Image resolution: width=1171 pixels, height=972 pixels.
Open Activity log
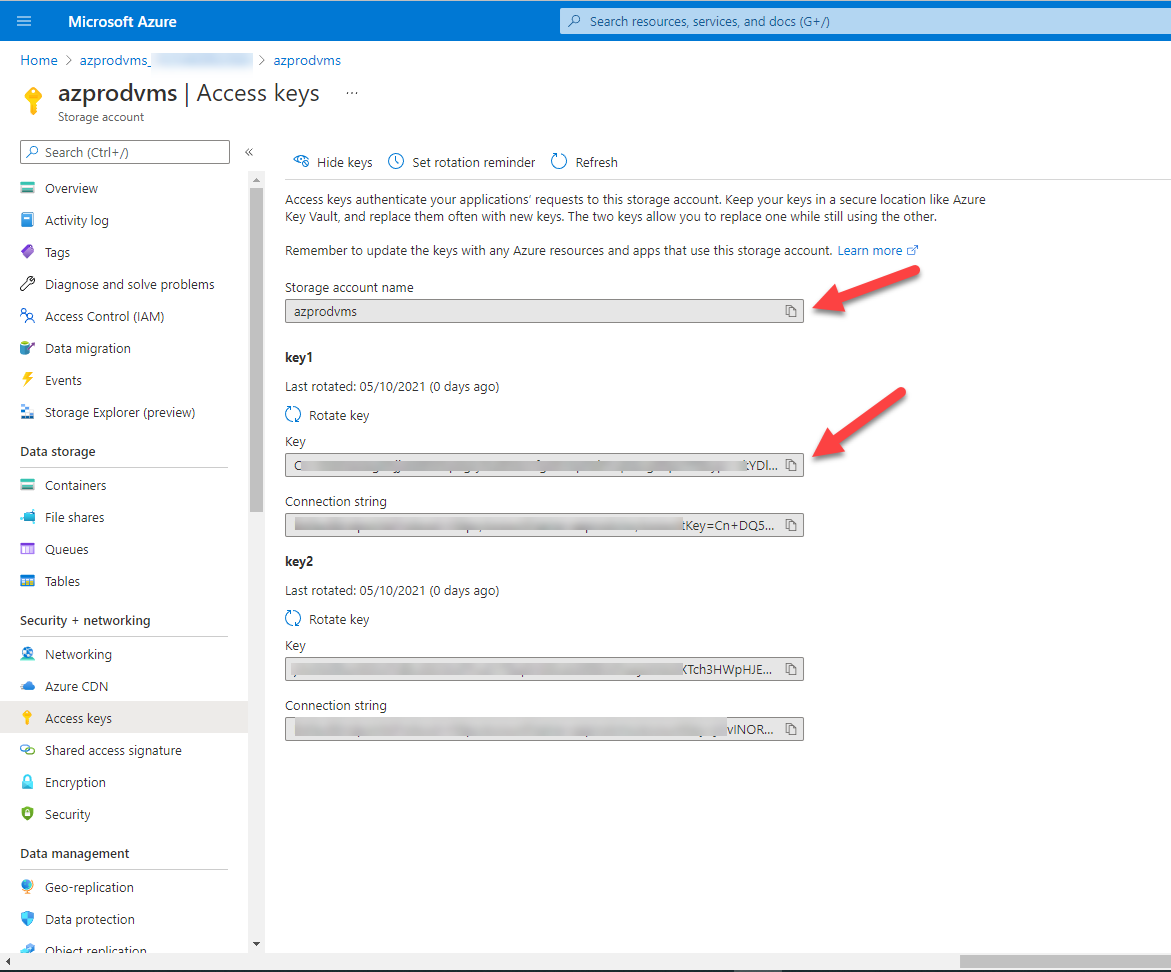tap(76, 221)
